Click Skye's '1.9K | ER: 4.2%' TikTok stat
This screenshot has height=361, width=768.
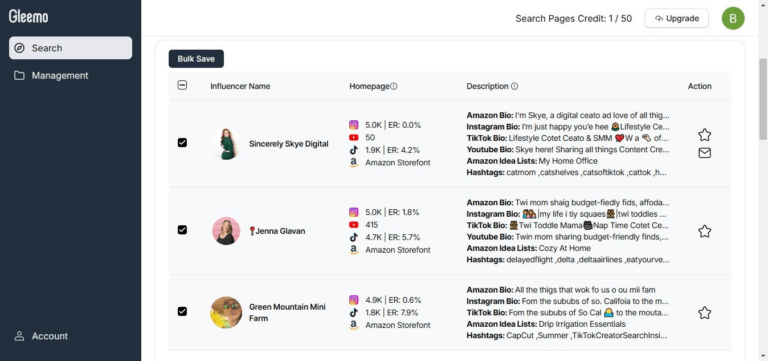[392, 150]
